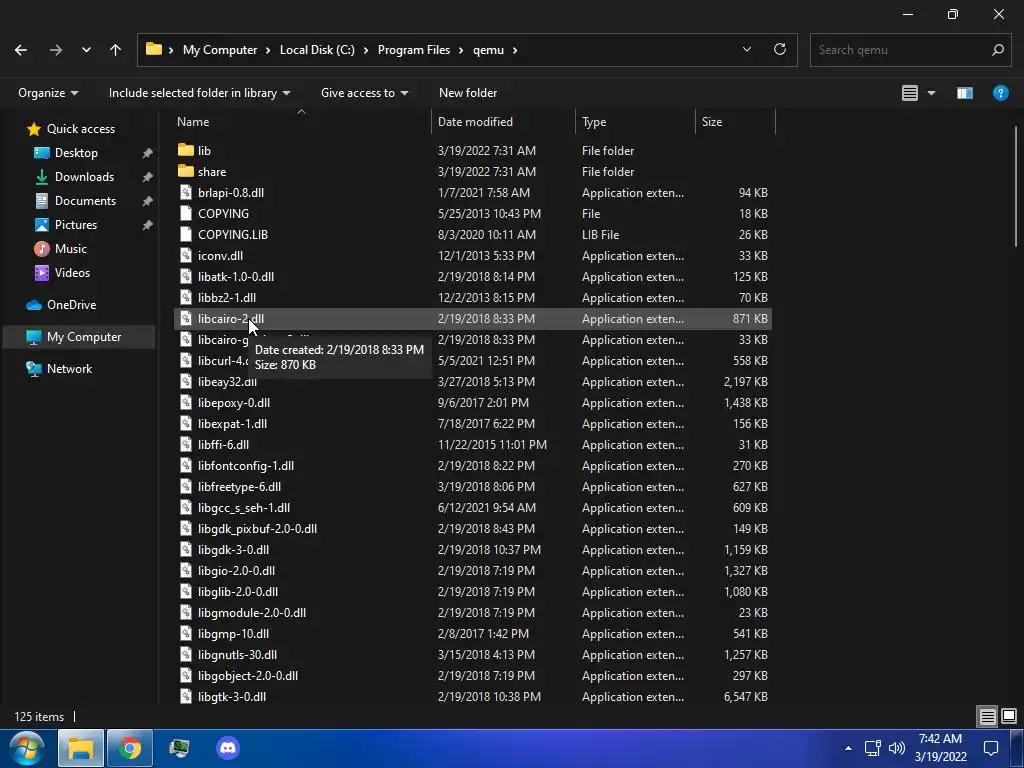Change the view layout icon
This screenshot has width=1024, height=768.
pos(910,93)
